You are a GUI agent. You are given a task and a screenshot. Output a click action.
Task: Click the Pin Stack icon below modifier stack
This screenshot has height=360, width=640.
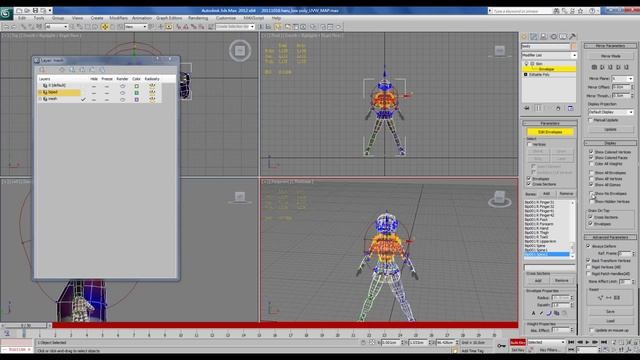pyautogui.click(x=527, y=108)
